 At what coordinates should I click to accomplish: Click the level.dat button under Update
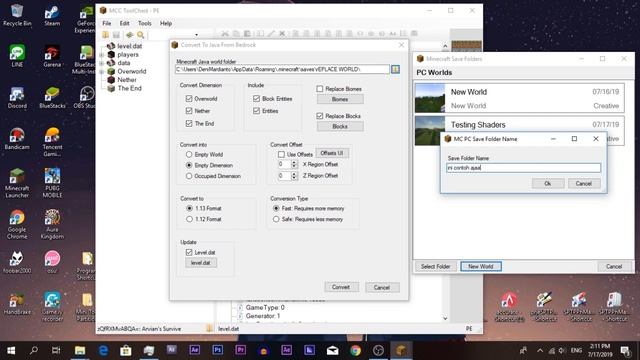coord(201,263)
